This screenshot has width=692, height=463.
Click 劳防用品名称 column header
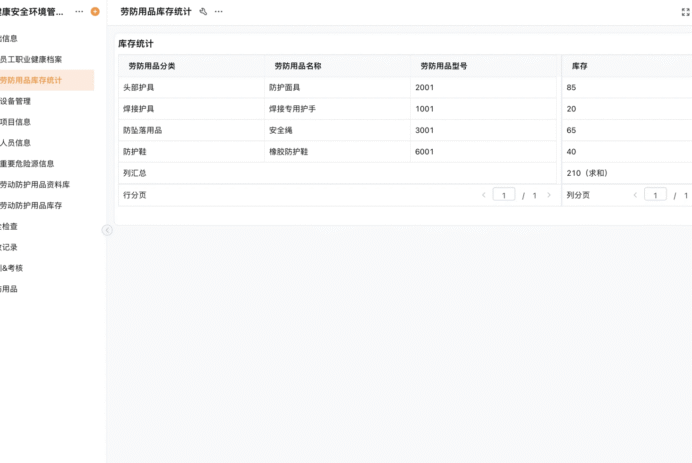[338, 66]
